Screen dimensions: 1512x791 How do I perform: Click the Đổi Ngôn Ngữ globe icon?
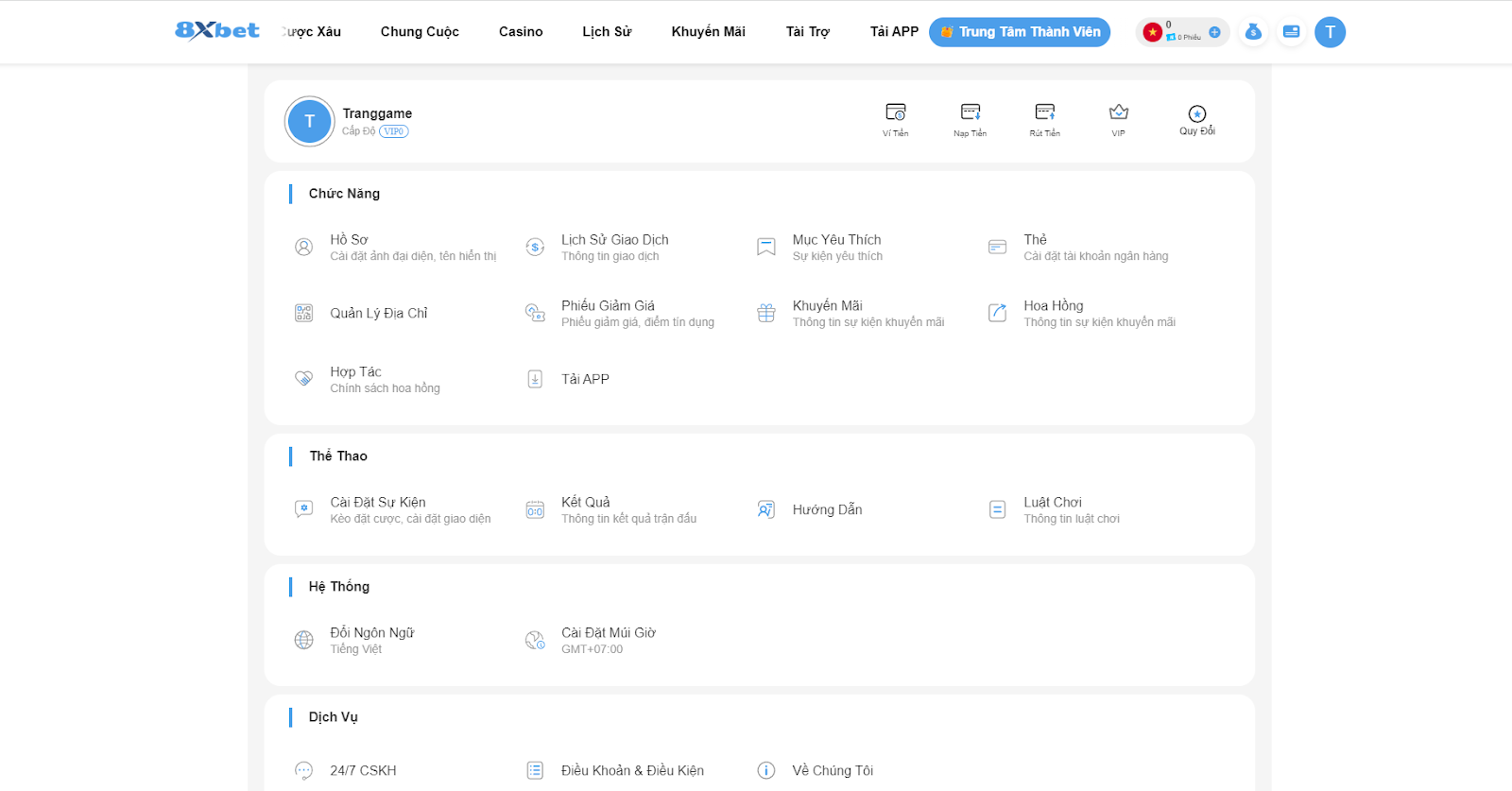coord(303,640)
